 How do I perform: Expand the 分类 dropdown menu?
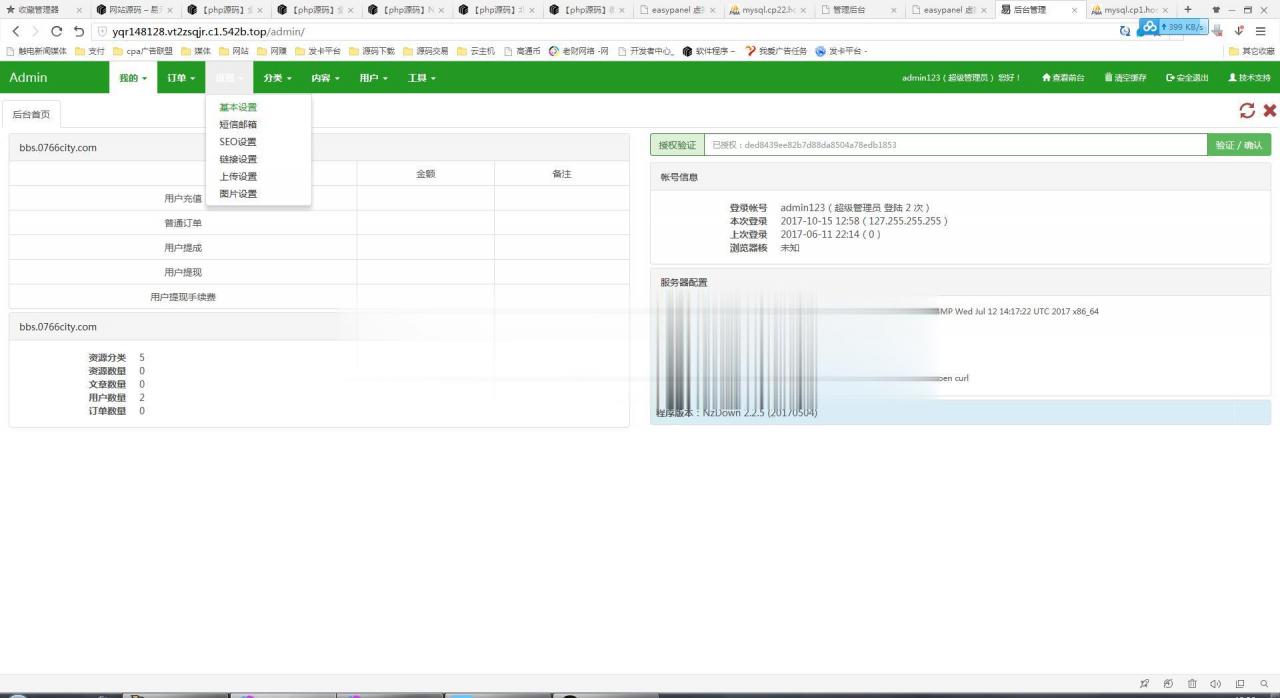pos(277,77)
